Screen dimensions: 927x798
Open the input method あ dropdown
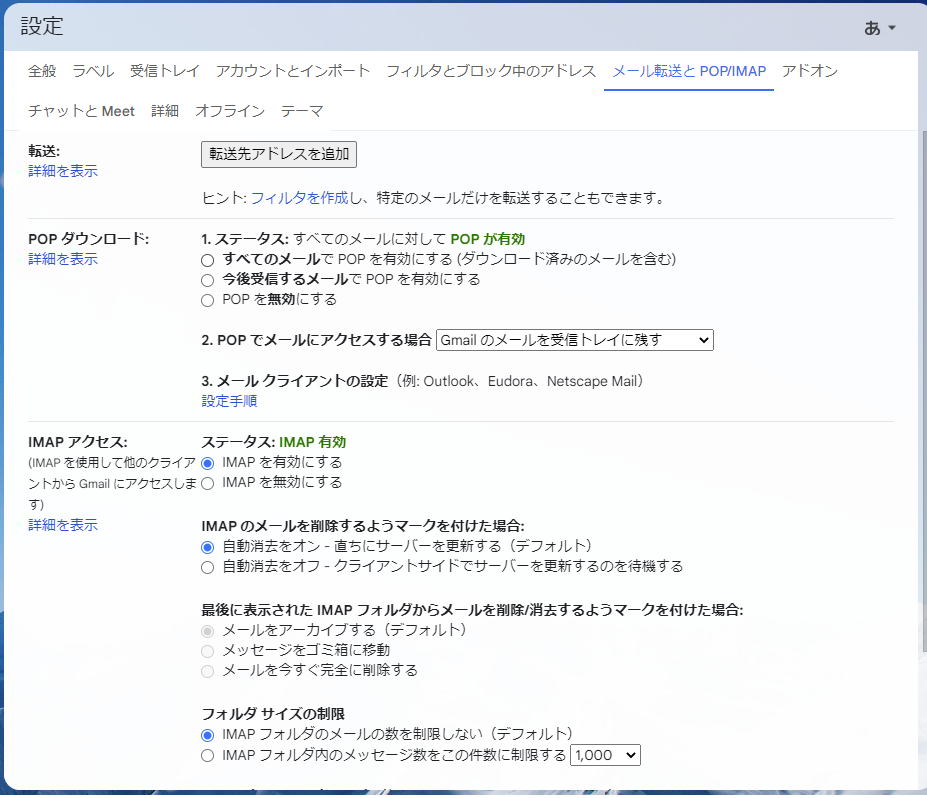tap(880, 28)
